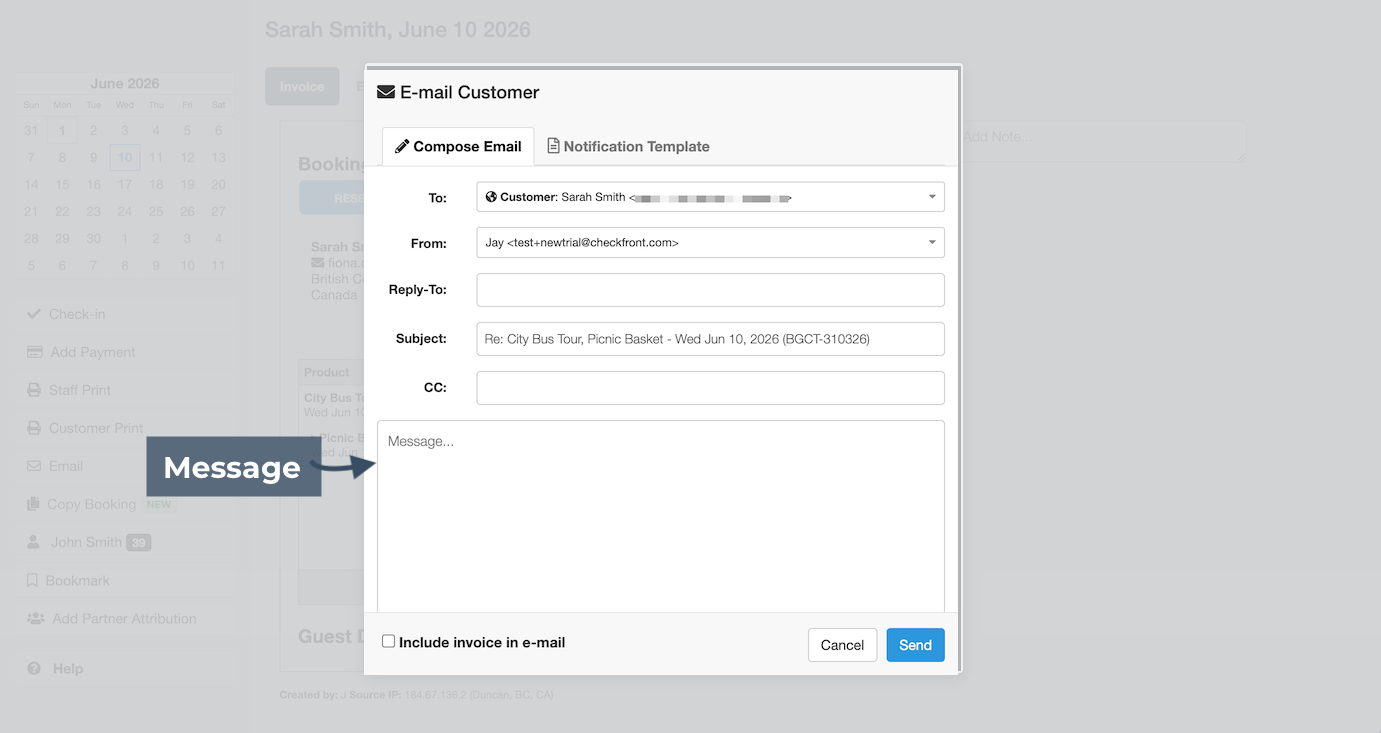The image size is (1381, 733).
Task: Click the 39 badge beside John Smith
Action: (x=139, y=543)
